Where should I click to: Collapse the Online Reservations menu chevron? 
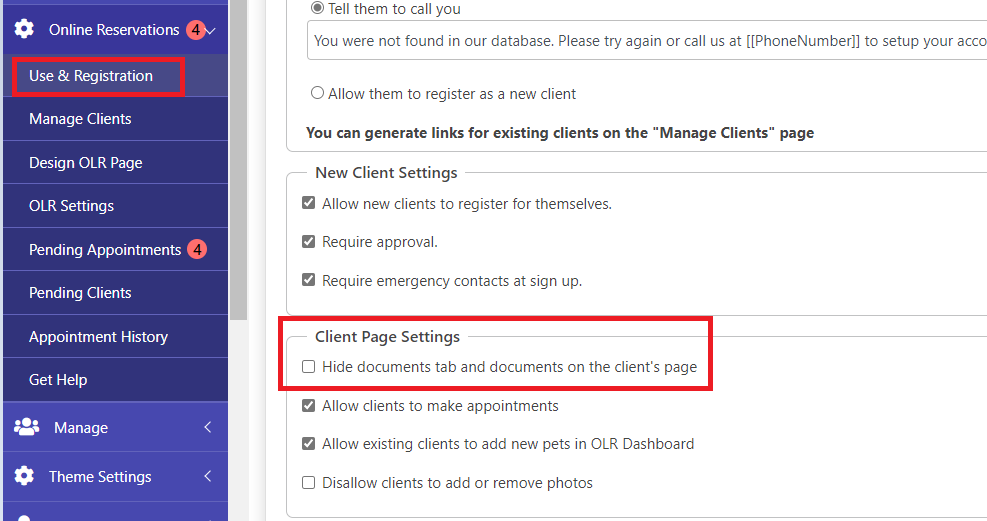[211, 31]
